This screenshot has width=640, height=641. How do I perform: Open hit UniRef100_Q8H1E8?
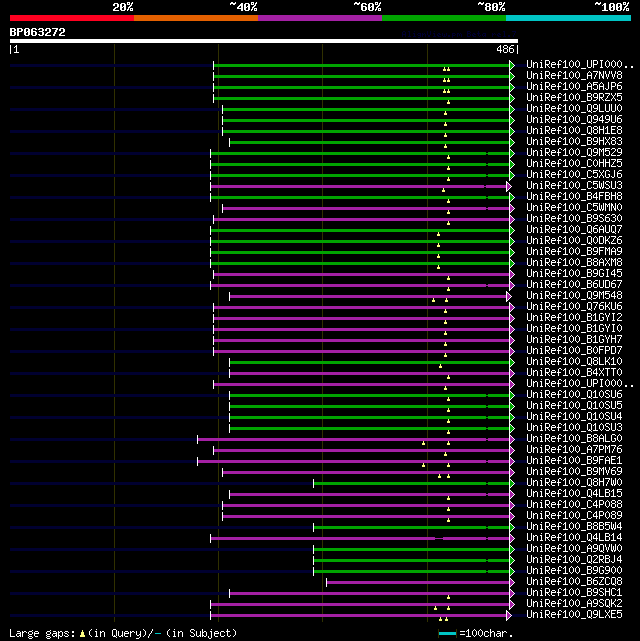tap(574, 131)
